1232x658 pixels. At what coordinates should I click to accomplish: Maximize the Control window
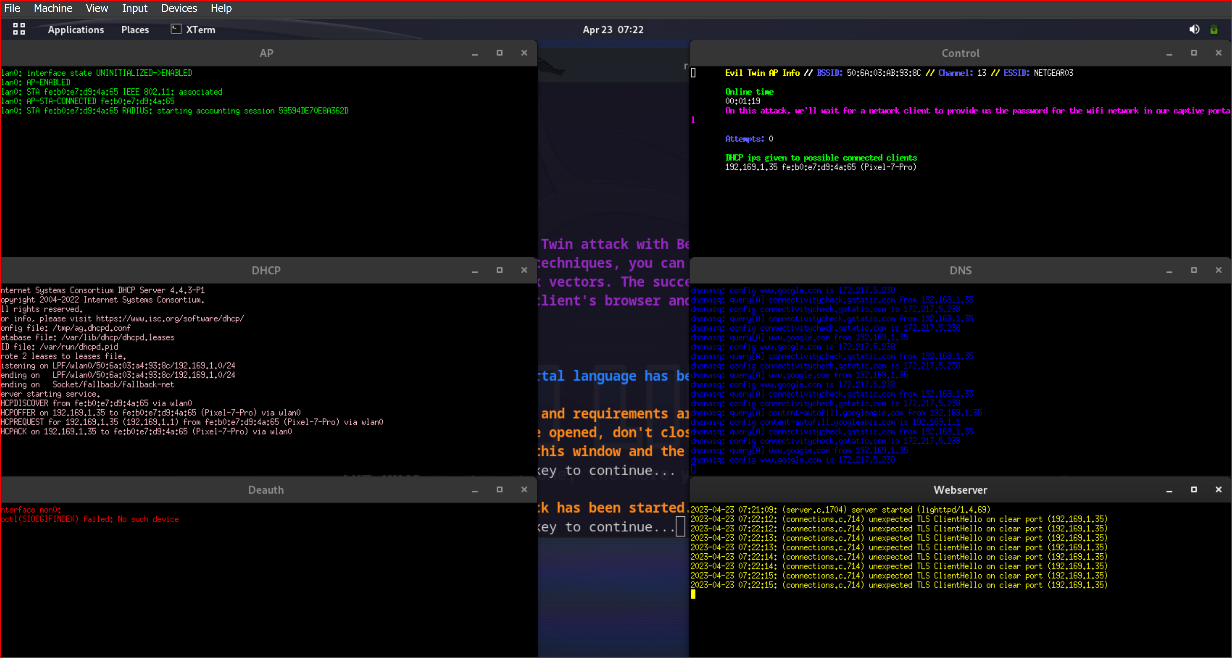click(1194, 53)
